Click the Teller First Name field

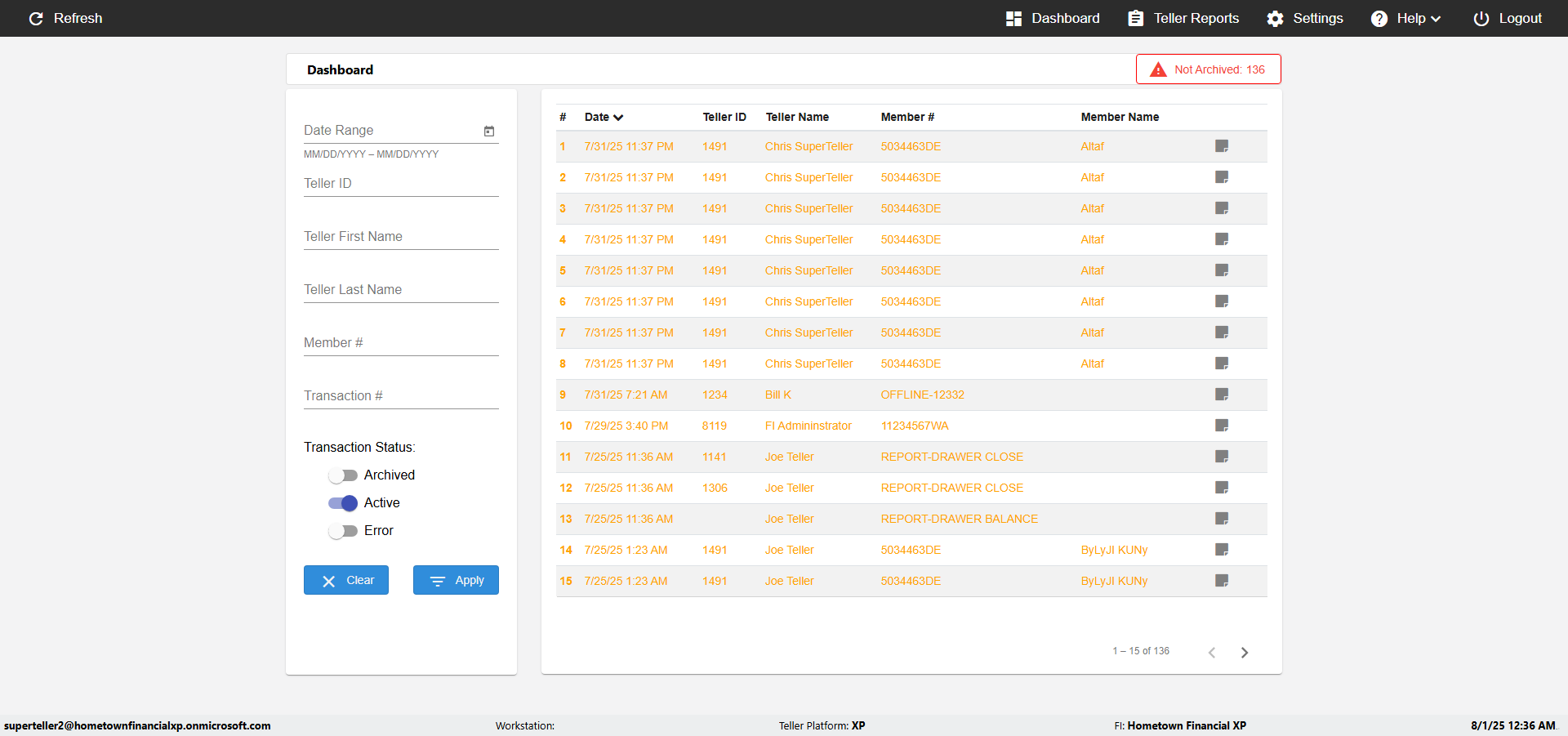tap(401, 237)
